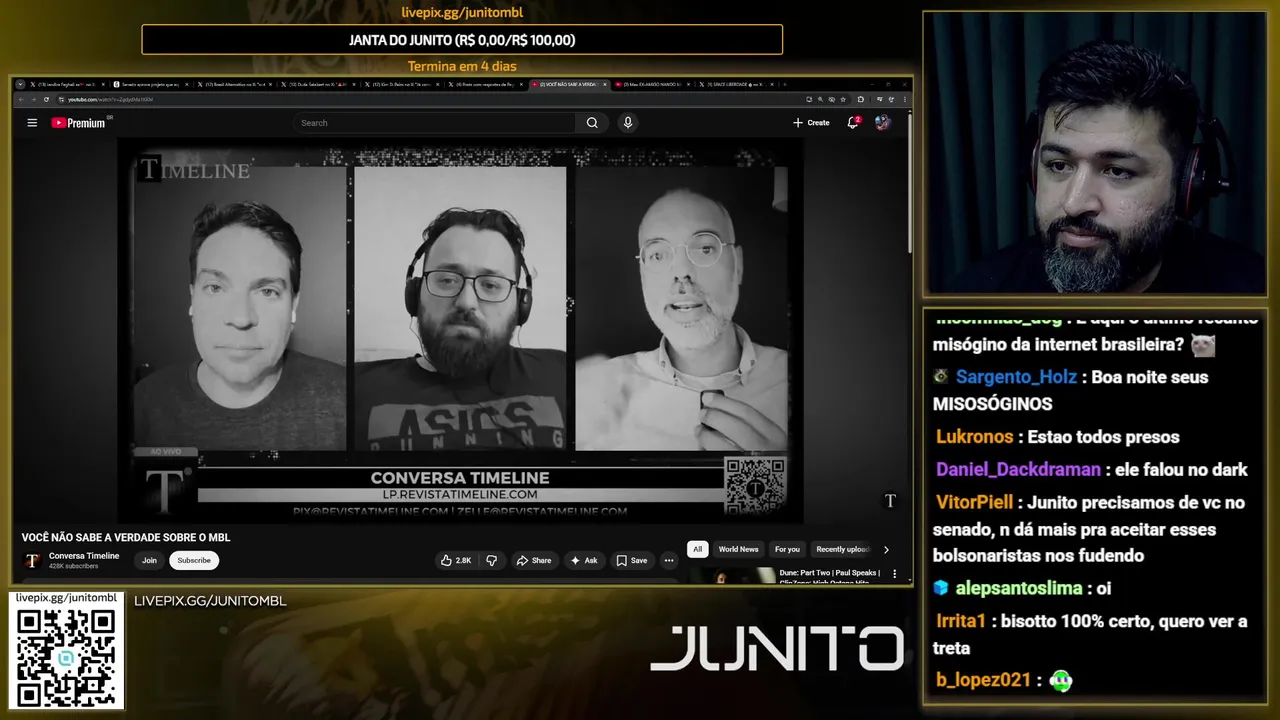Run search with the magnifier button
Screen dimensions: 1280x720
[x=592, y=123]
